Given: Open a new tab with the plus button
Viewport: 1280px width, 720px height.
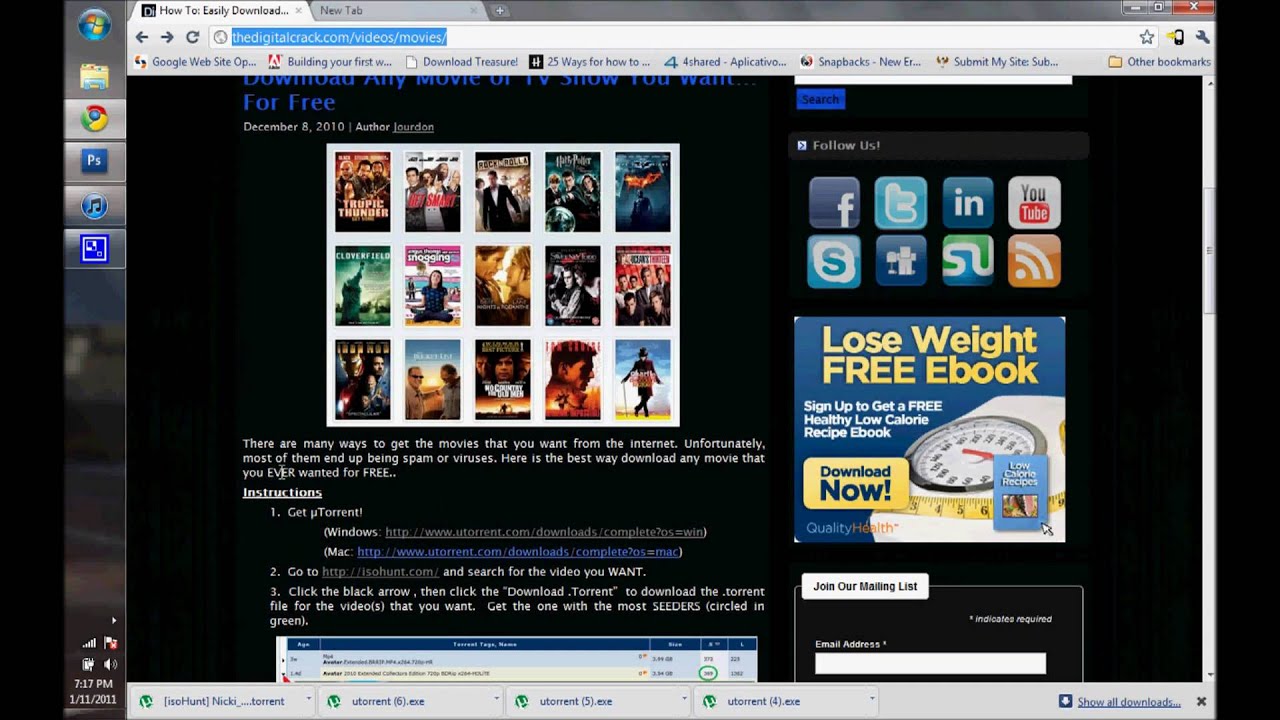Looking at the screenshot, I should (x=500, y=11).
